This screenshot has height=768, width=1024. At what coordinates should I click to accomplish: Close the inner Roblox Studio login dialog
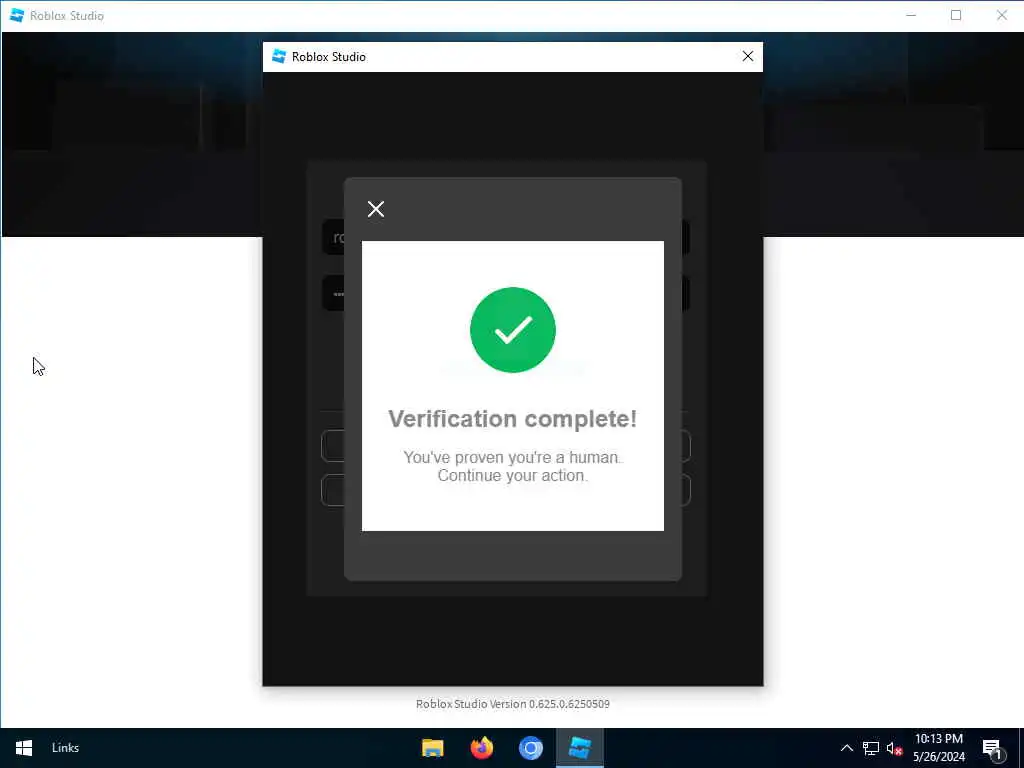click(x=748, y=57)
